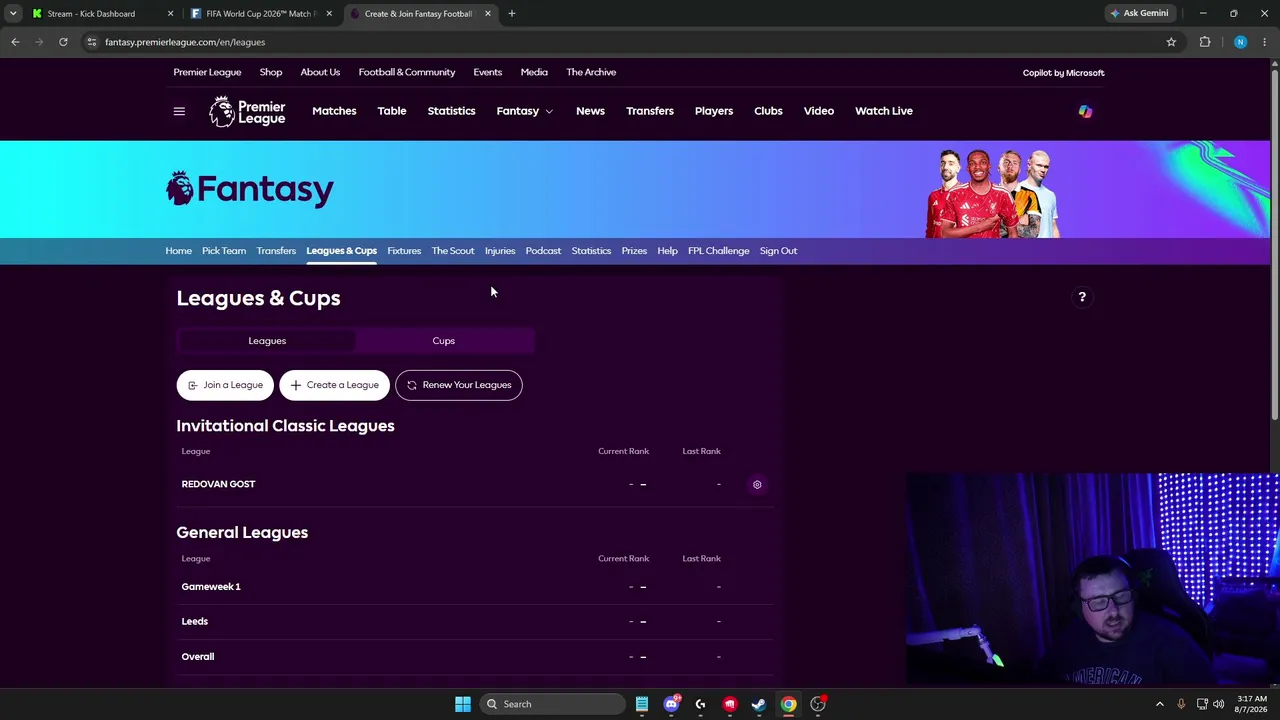The image size is (1280, 720).
Task: Open Notepad from the taskbar
Action: point(642,704)
